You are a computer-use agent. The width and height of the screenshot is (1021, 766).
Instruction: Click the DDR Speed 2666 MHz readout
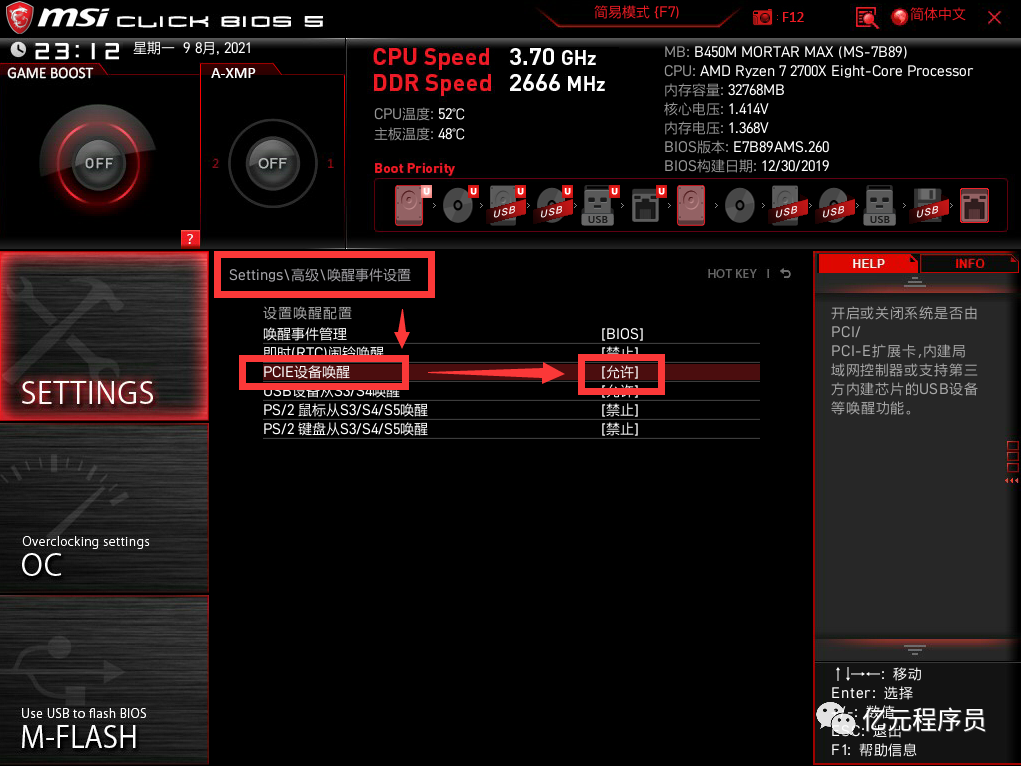[x=489, y=83]
